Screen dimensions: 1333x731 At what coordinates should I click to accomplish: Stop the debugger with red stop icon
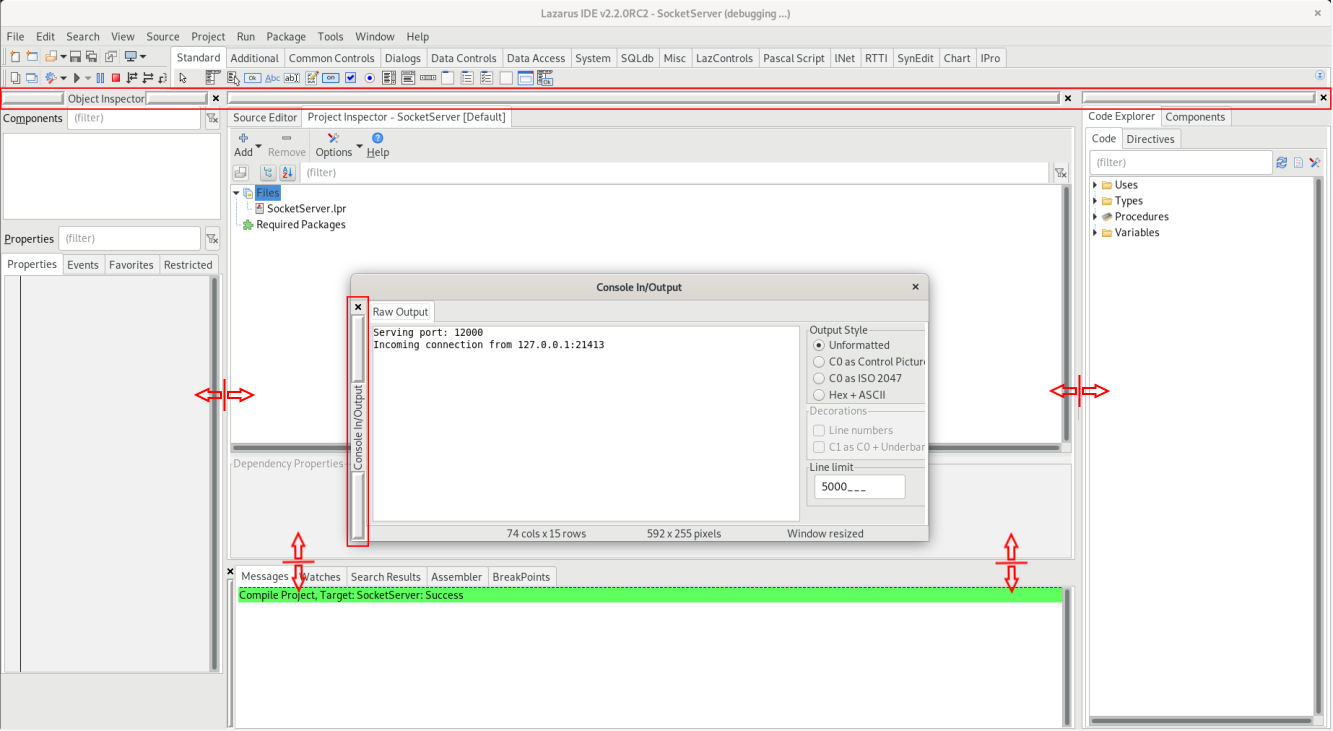tap(116, 78)
